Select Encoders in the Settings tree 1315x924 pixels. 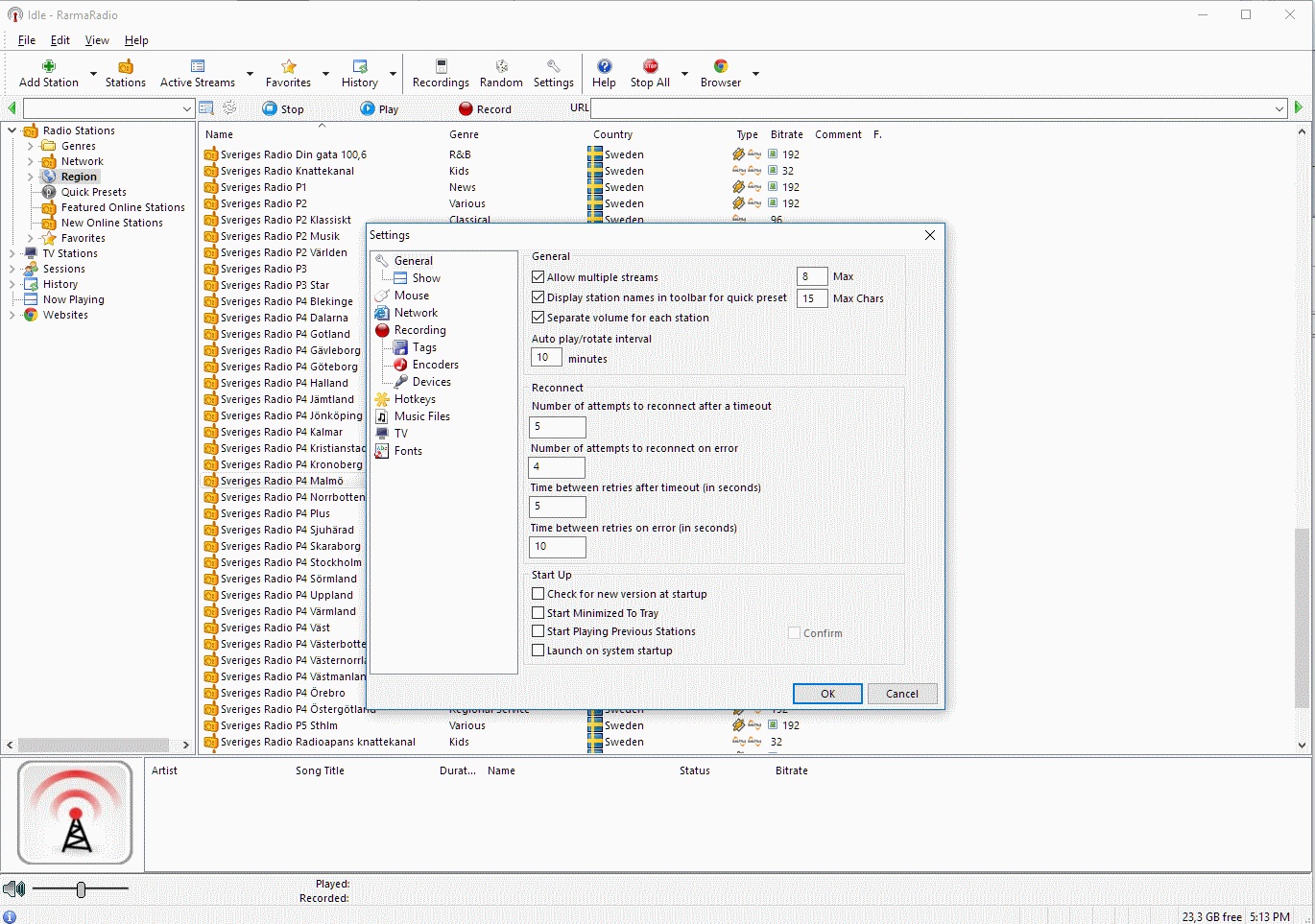(426, 365)
